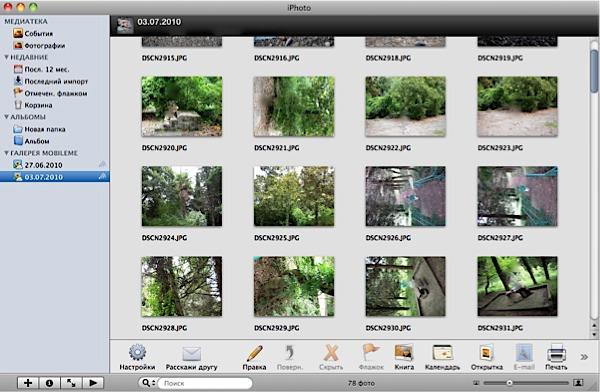This screenshot has width=600, height=392.
Task: Select photo DSCN2920.JPG thumbnail
Action: tap(182, 106)
